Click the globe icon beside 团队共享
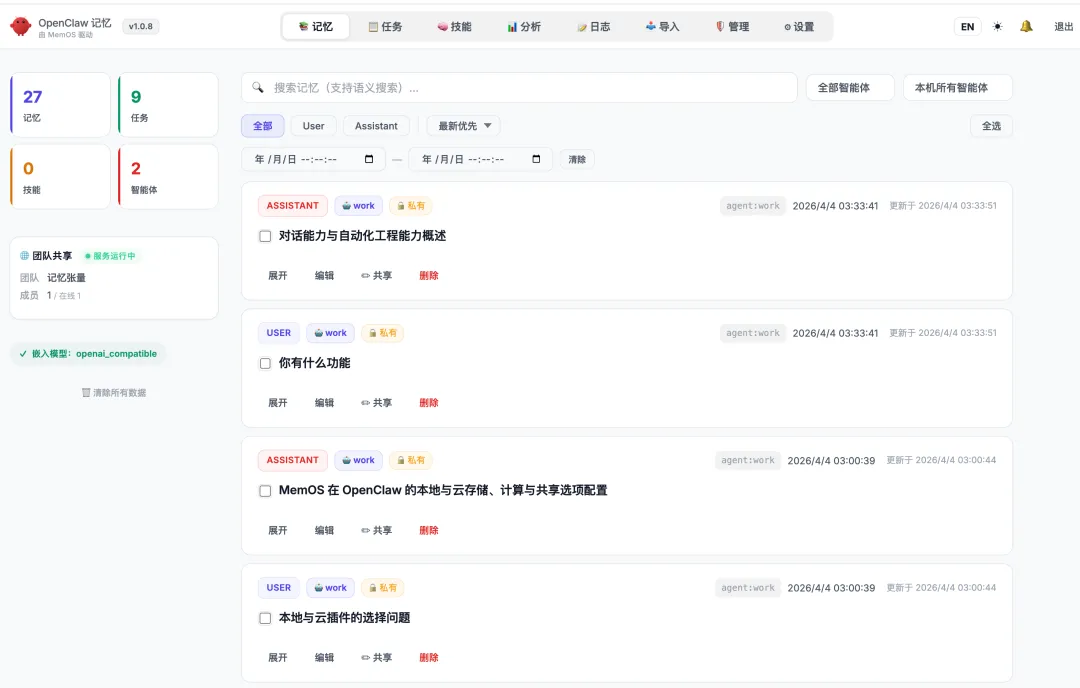 tap(24, 256)
